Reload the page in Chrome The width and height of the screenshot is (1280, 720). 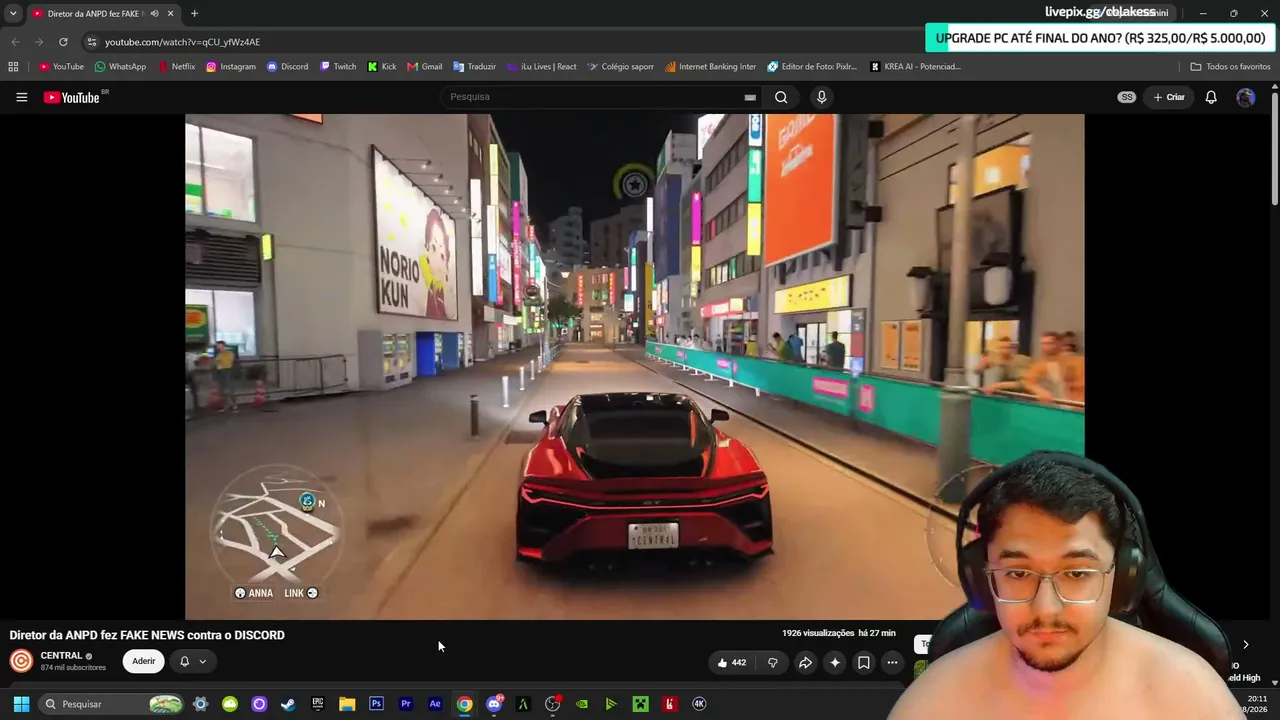pyautogui.click(x=63, y=42)
